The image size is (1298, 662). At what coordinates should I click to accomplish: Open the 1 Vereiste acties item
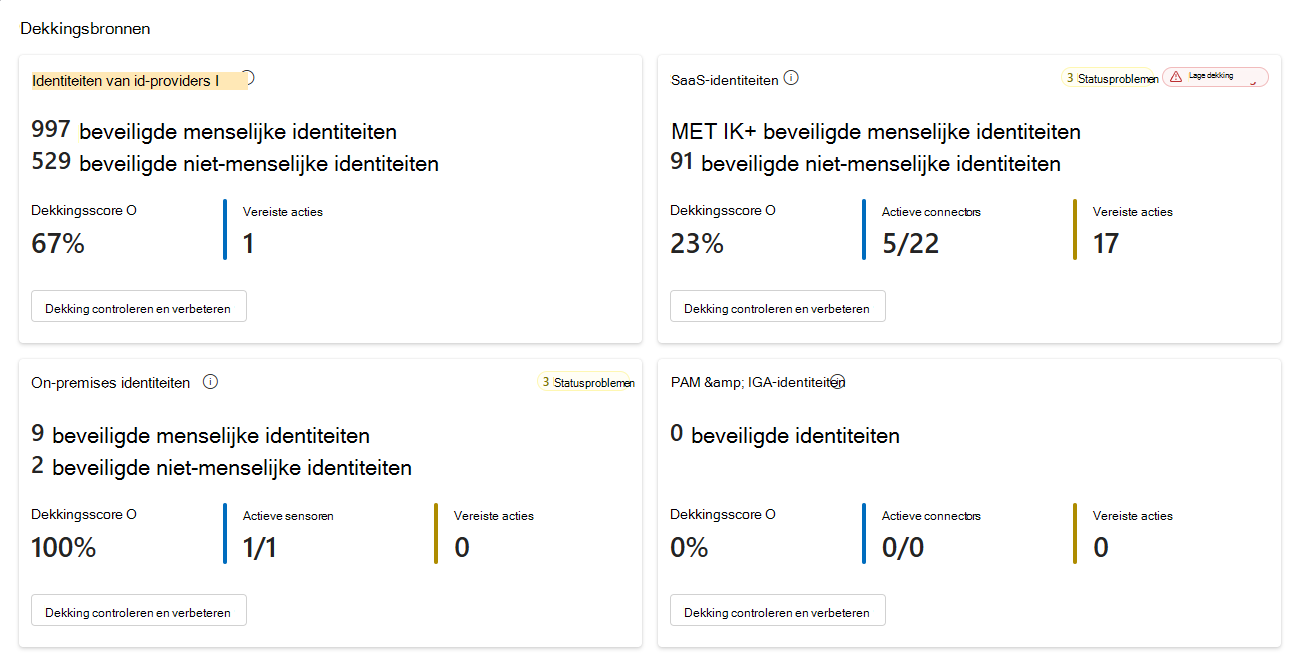[249, 243]
